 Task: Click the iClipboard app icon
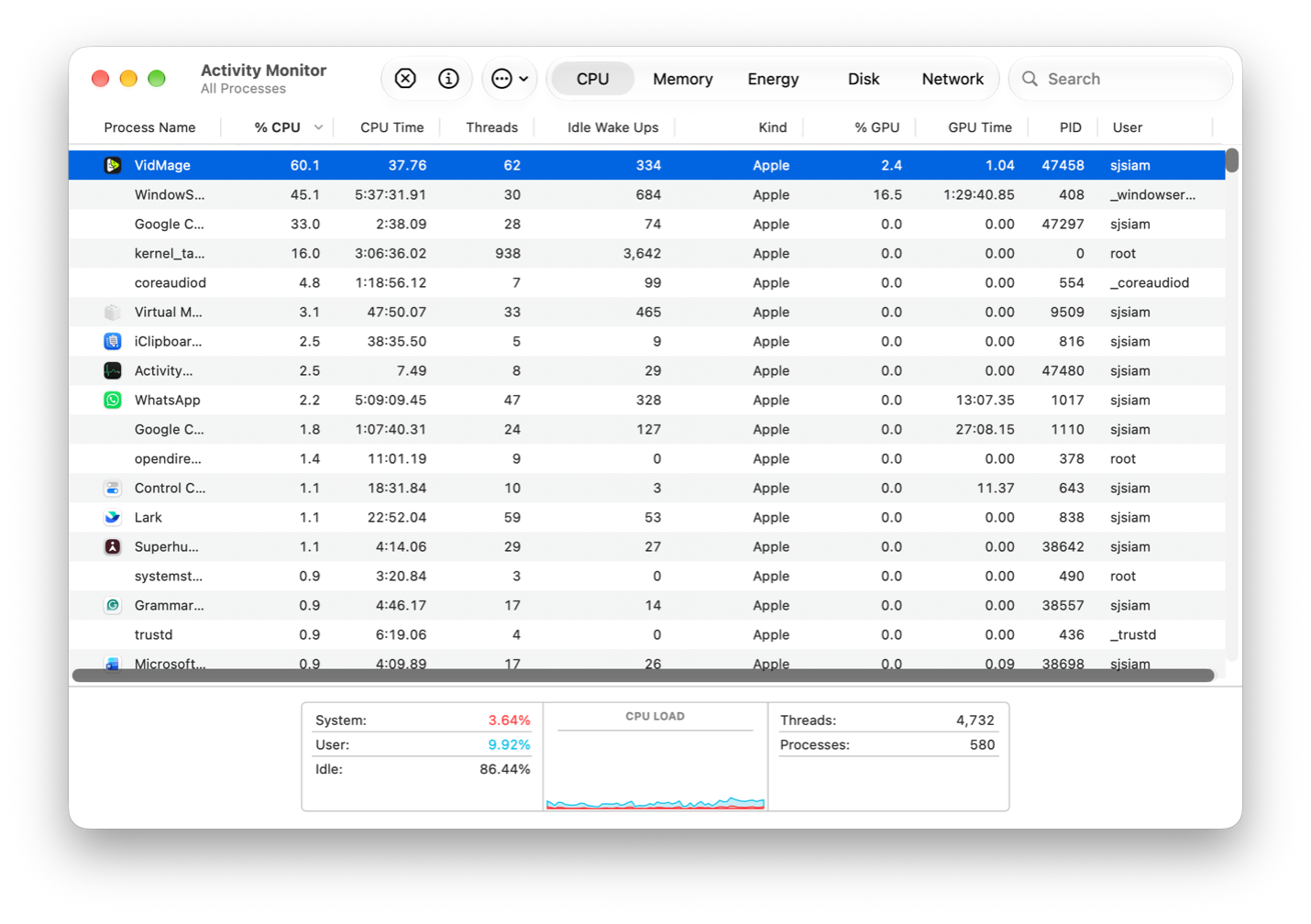click(x=113, y=341)
